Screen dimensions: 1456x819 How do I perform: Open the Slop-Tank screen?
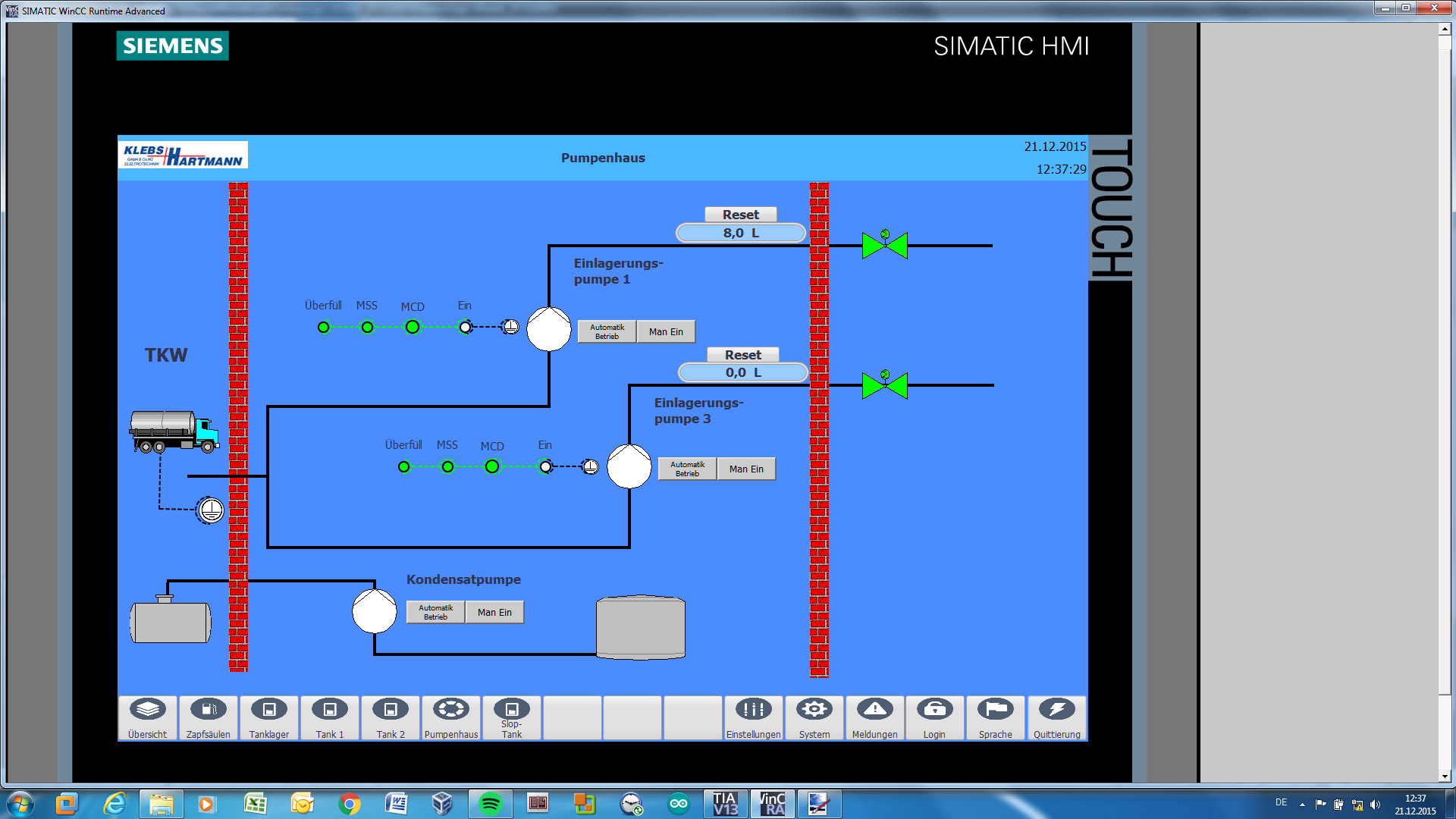coord(512,717)
